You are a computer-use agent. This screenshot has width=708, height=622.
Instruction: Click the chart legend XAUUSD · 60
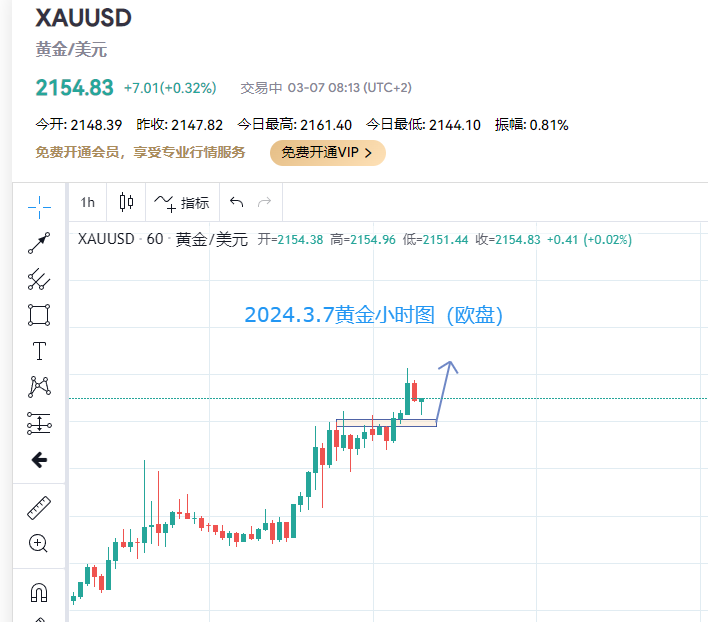(120, 239)
